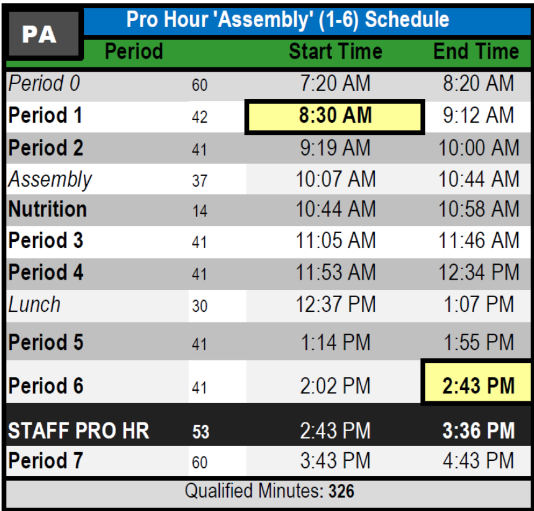Select the Lunch row label

tap(34, 305)
